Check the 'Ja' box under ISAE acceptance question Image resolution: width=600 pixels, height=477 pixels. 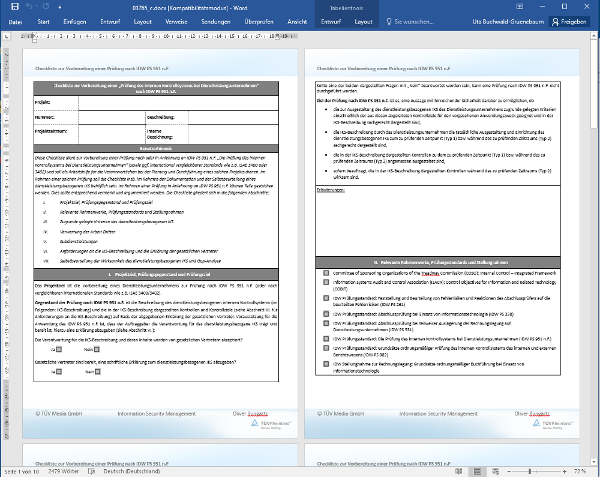click(x=58, y=349)
